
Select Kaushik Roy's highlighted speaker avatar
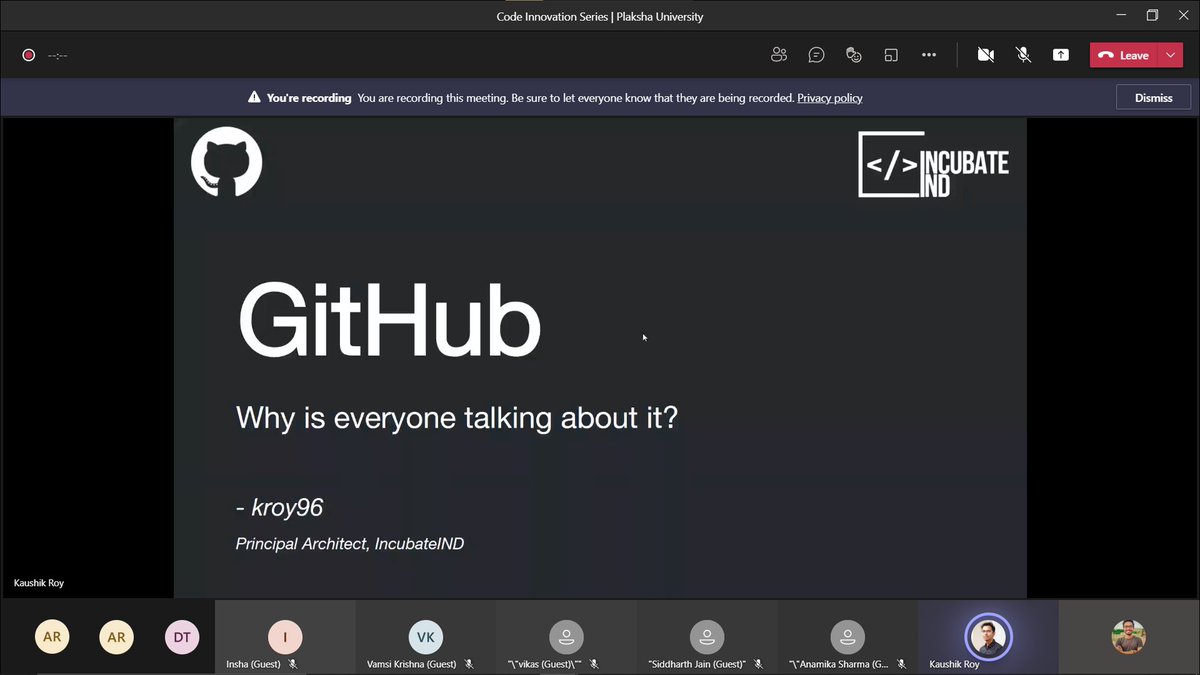tap(988, 637)
